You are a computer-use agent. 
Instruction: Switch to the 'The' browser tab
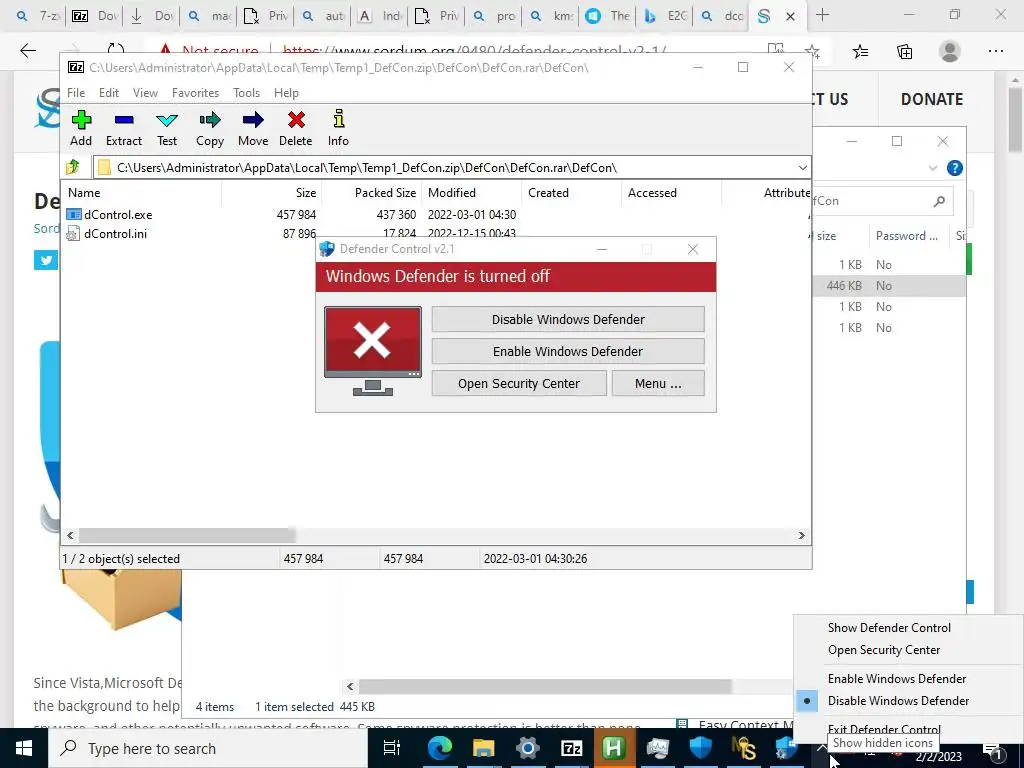[607, 16]
